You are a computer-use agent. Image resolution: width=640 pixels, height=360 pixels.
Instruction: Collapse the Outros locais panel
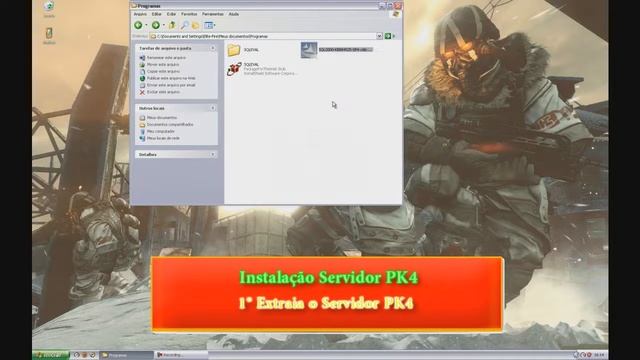tap(213, 108)
